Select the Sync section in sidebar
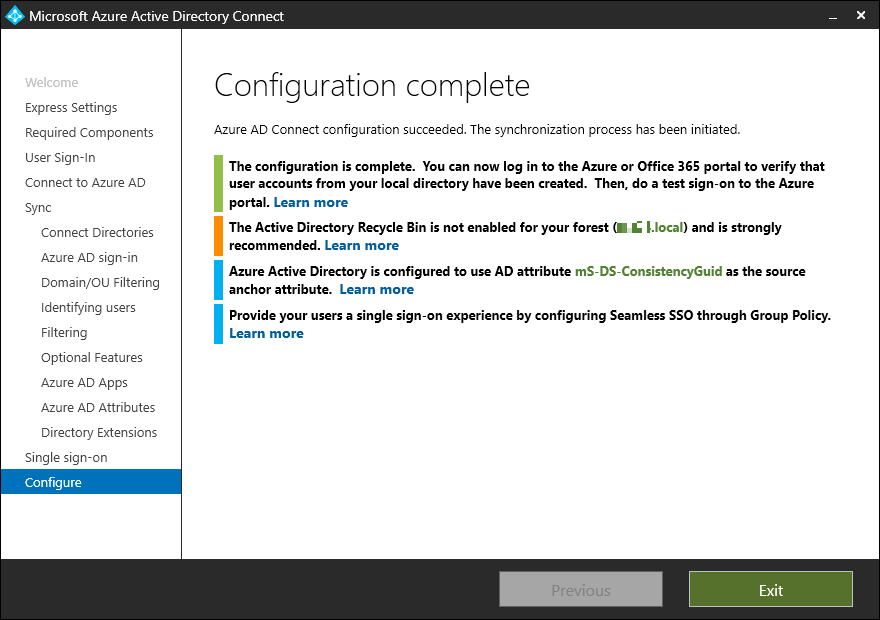The image size is (880, 620). pos(38,208)
